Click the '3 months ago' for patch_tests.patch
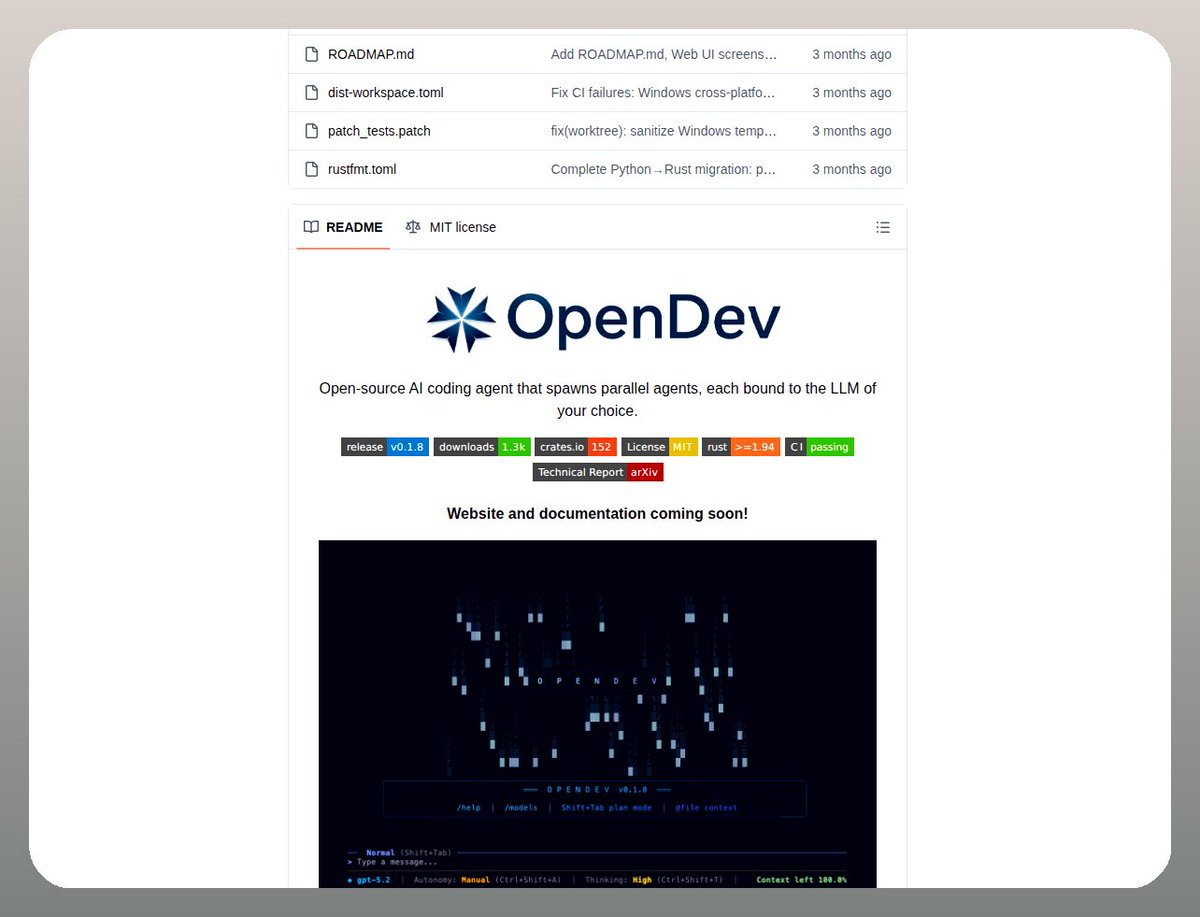The image size is (1200, 917). pos(851,131)
